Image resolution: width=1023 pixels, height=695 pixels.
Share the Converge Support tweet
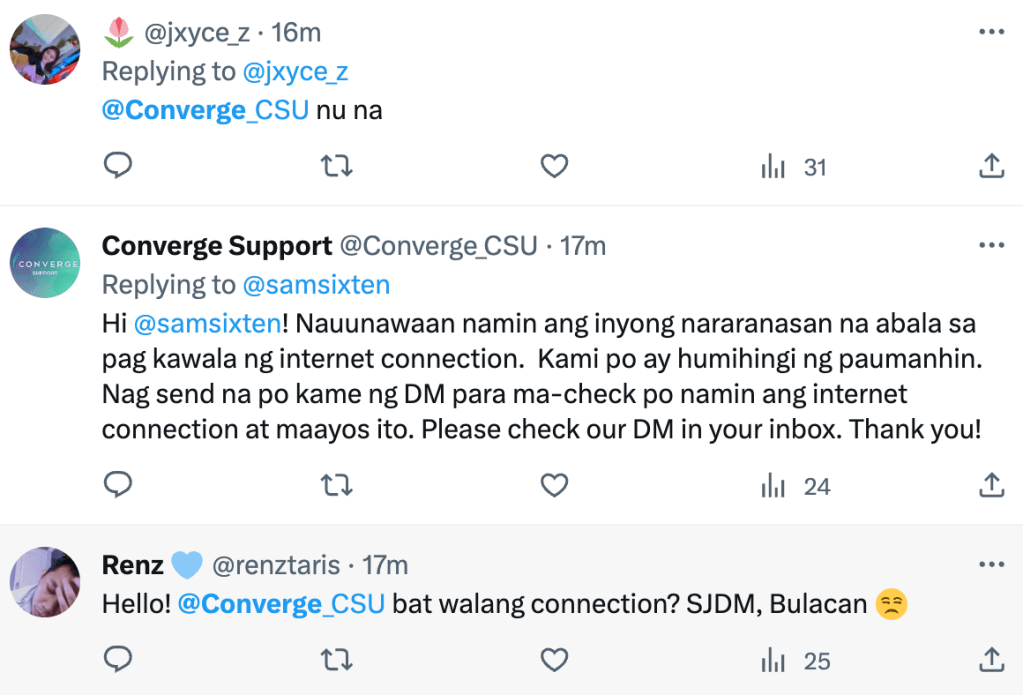[x=990, y=485]
